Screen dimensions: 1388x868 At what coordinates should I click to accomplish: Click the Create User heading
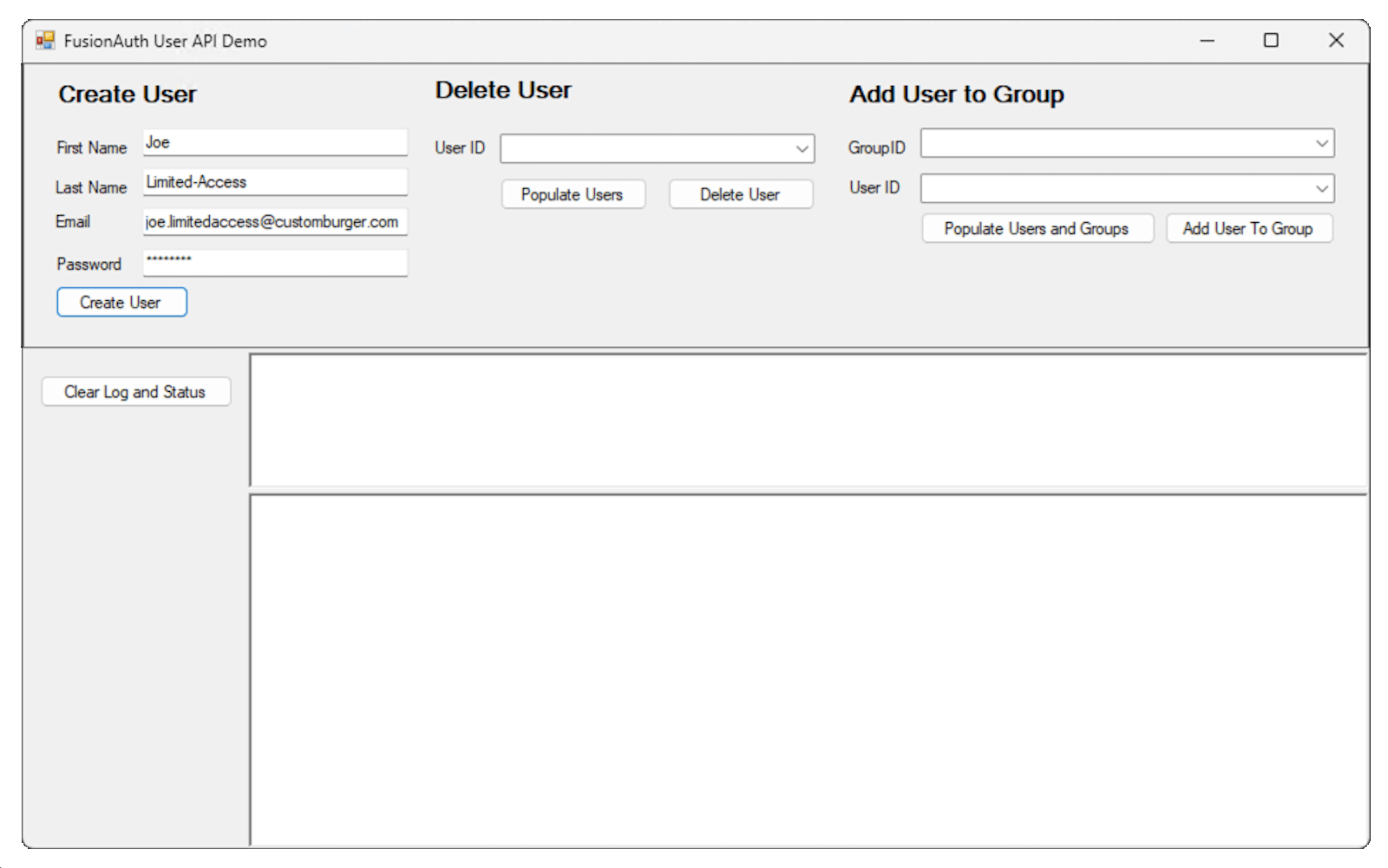(x=128, y=94)
